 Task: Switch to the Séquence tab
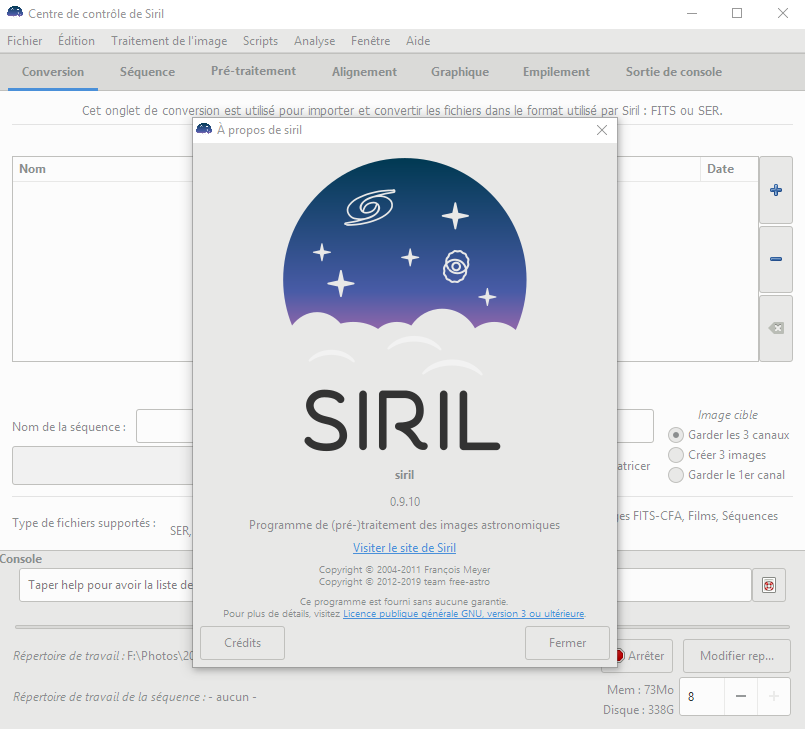tap(147, 72)
